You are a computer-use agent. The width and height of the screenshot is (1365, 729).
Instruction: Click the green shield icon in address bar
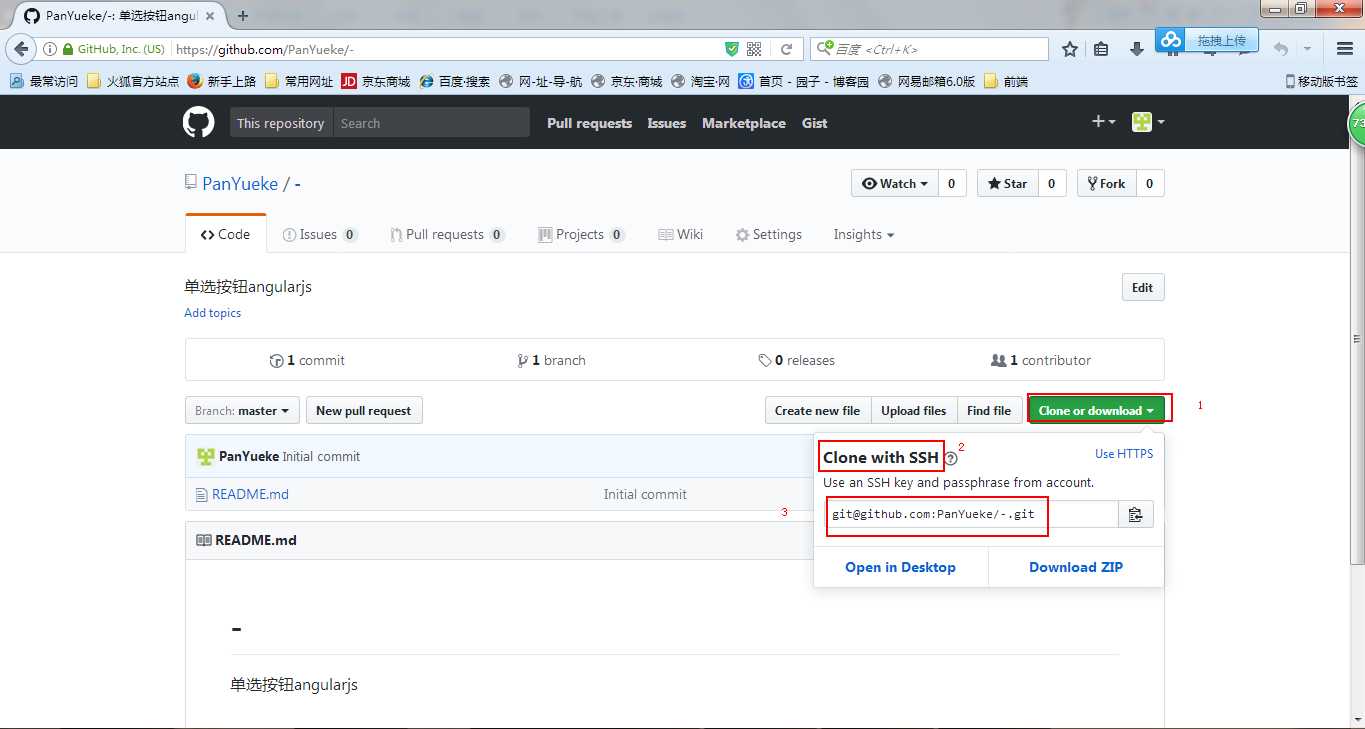(732, 49)
